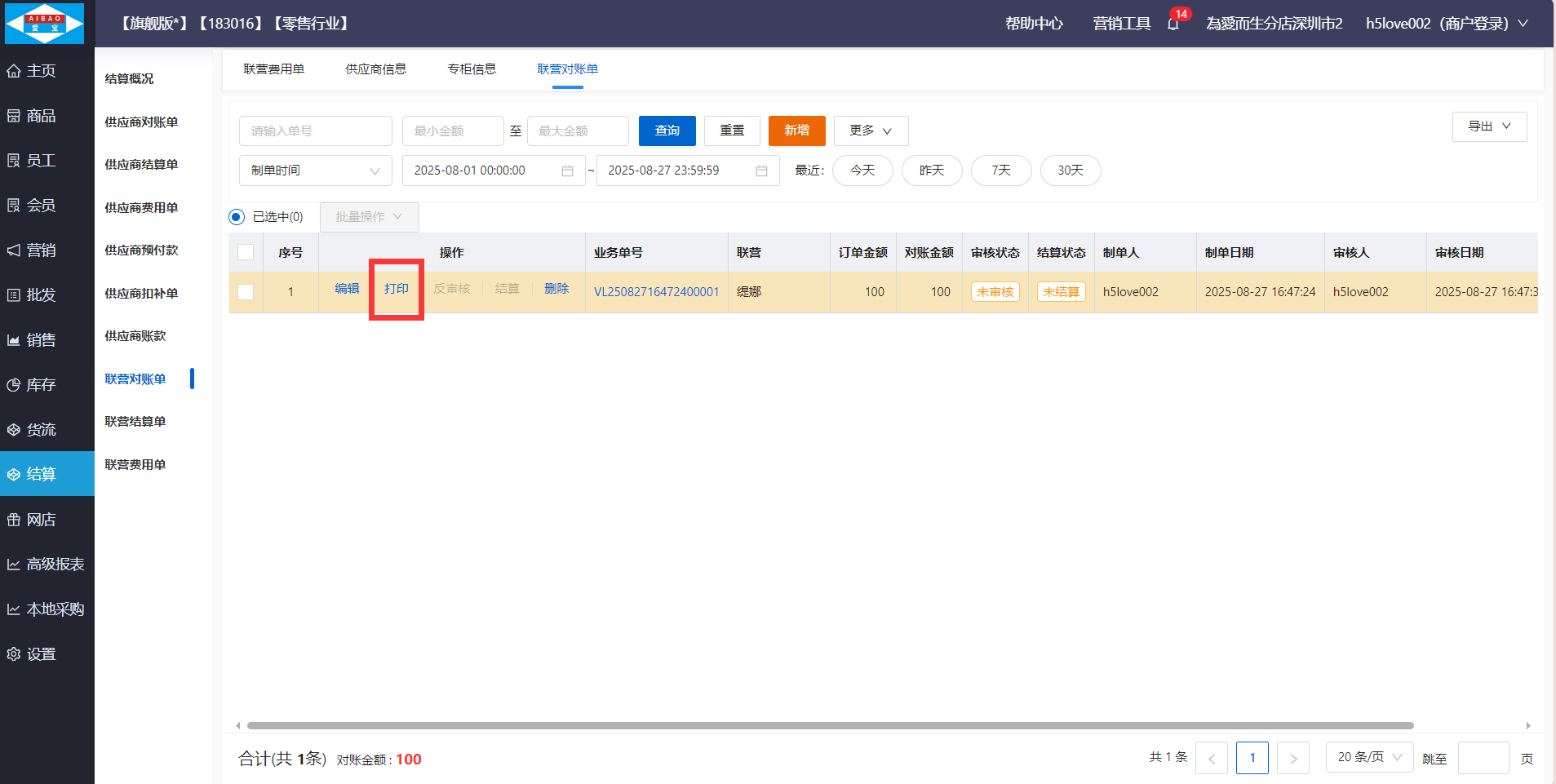This screenshot has height=784, width=1556.
Task: Click the 请输入单号 input field
Action: click(315, 131)
